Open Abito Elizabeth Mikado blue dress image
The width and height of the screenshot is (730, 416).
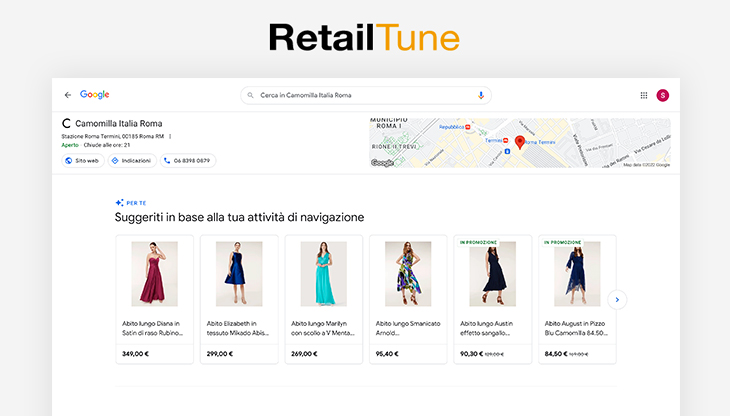(x=239, y=274)
